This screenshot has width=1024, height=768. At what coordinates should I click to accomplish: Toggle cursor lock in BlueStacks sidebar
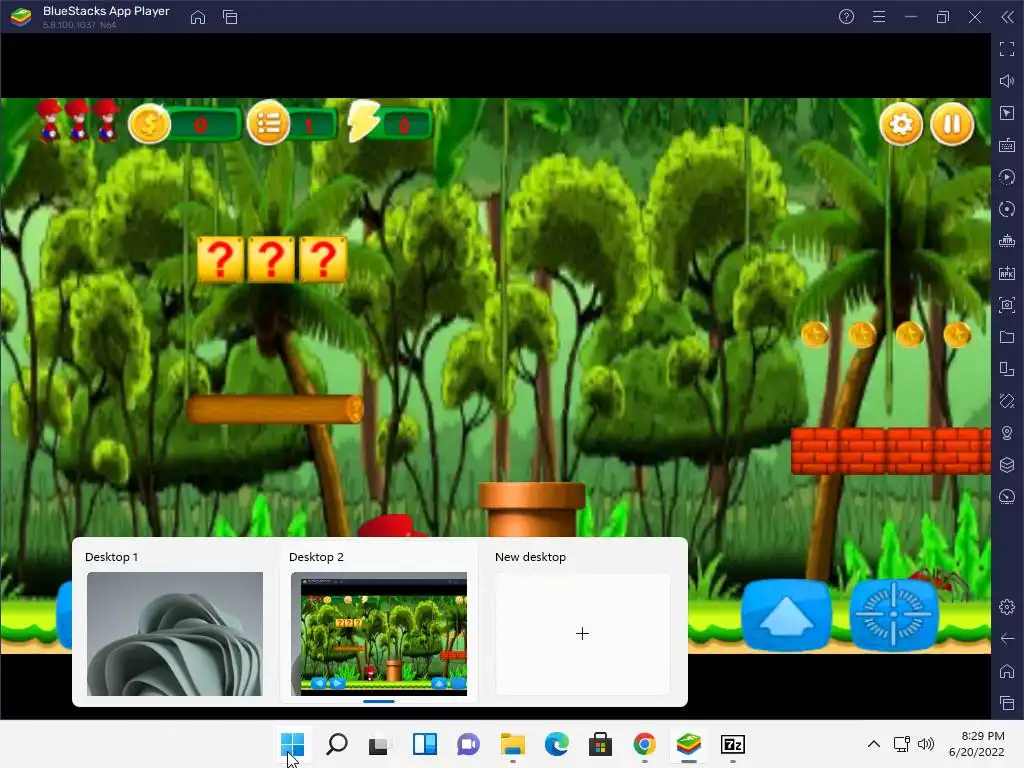(x=1007, y=113)
